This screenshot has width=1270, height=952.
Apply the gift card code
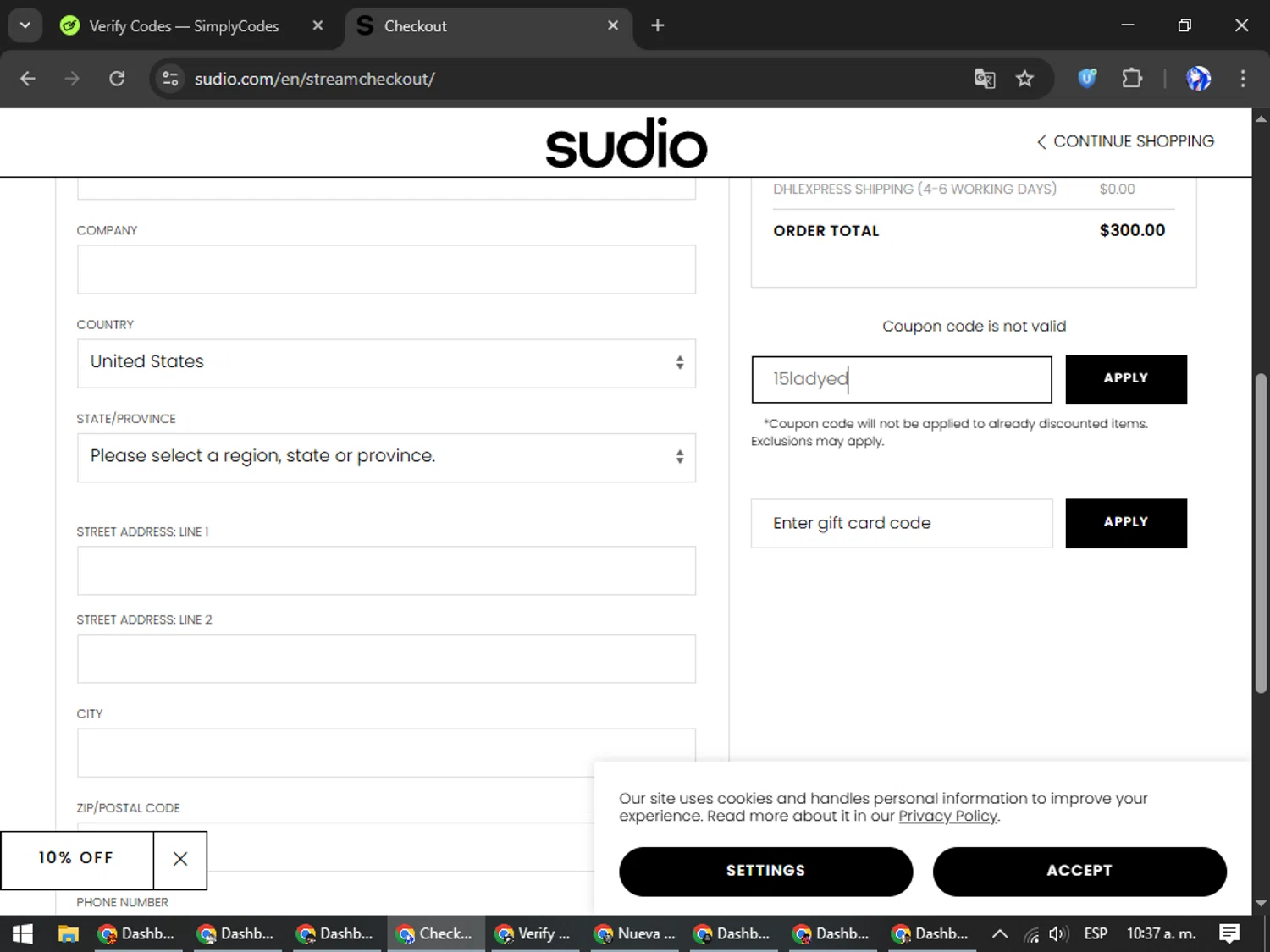tap(1126, 523)
